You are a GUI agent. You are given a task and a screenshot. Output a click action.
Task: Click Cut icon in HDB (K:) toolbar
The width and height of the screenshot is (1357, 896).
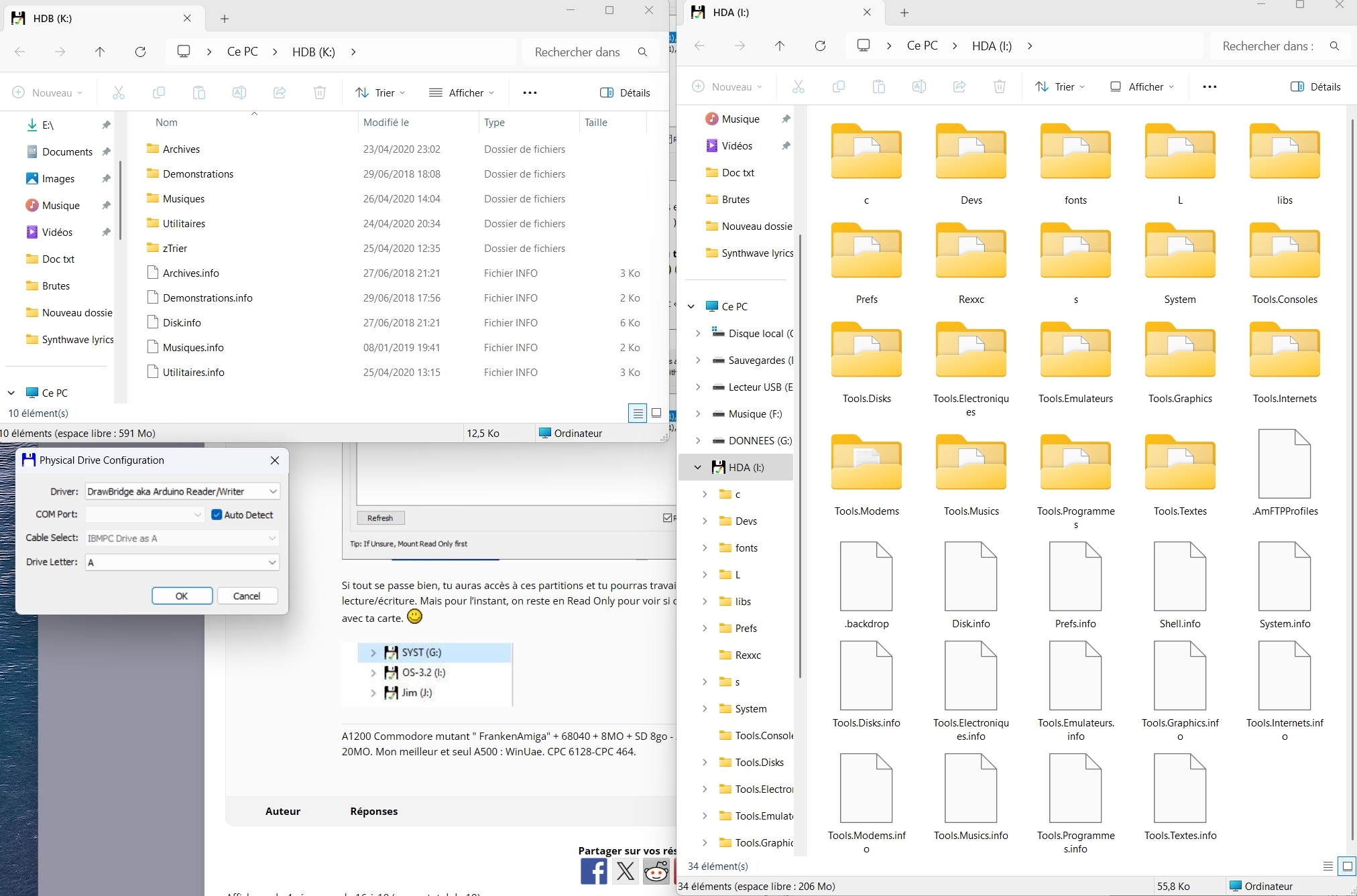[x=119, y=92]
